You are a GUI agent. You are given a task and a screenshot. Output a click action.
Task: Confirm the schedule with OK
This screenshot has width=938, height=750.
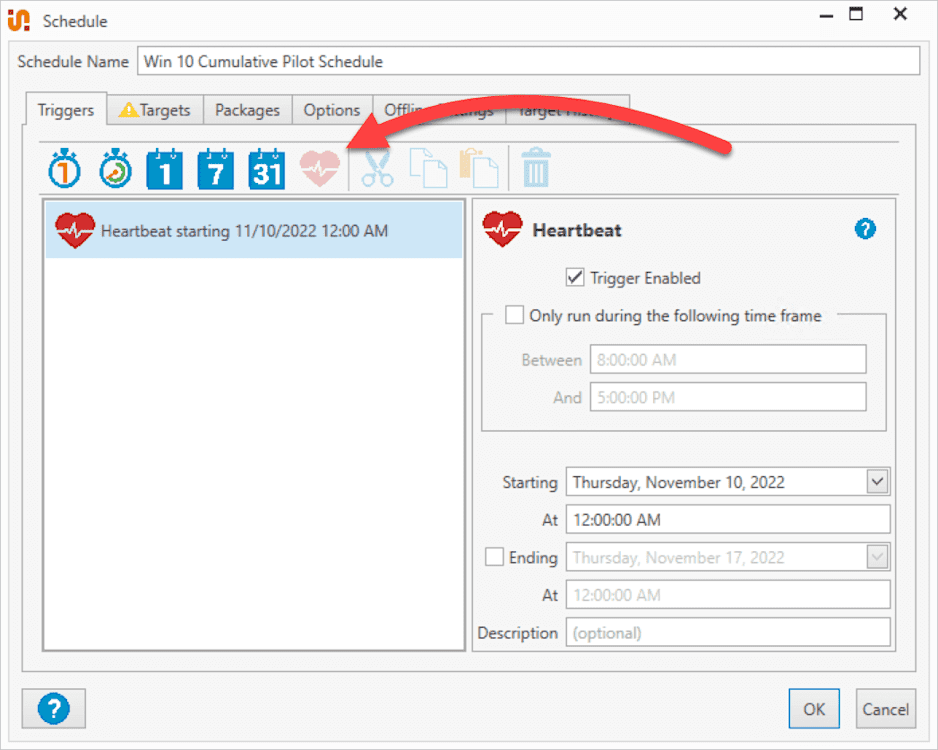(x=814, y=708)
